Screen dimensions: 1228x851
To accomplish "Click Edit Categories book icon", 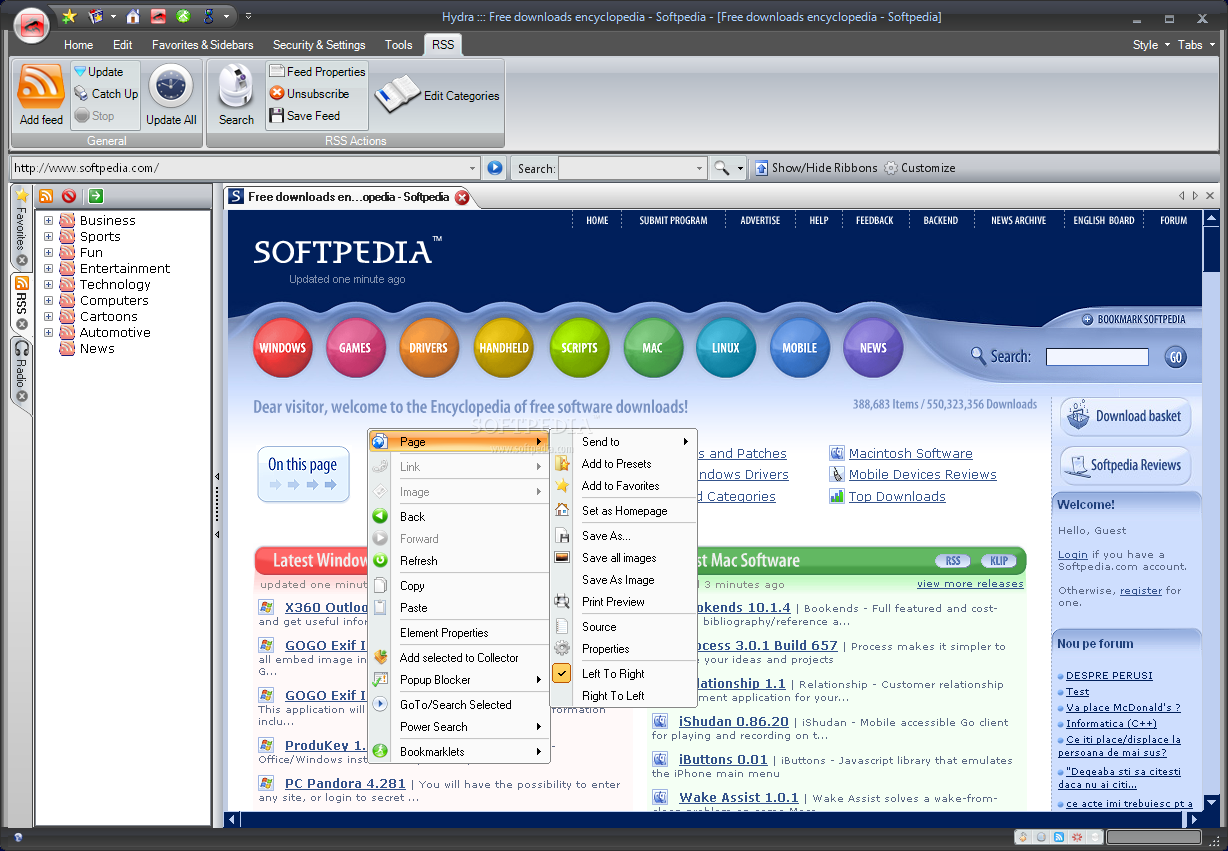I will click(x=397, y=95).
